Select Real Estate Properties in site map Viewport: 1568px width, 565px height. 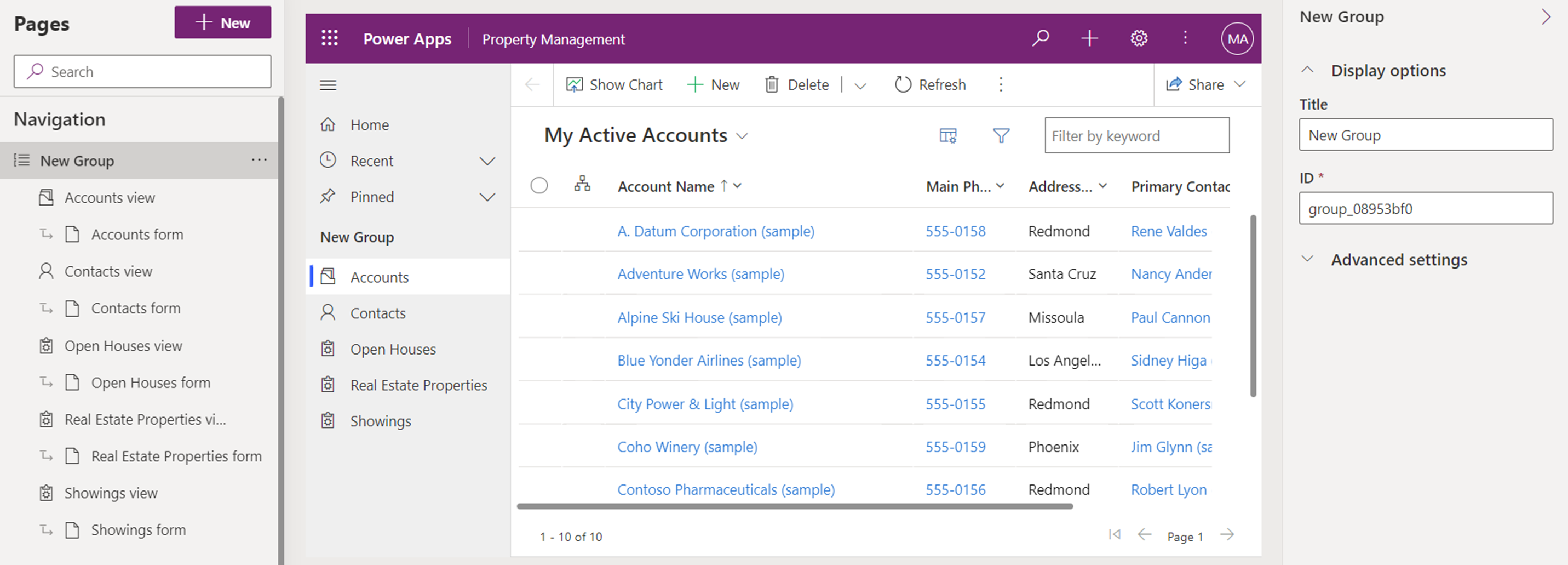coord(418,385)
